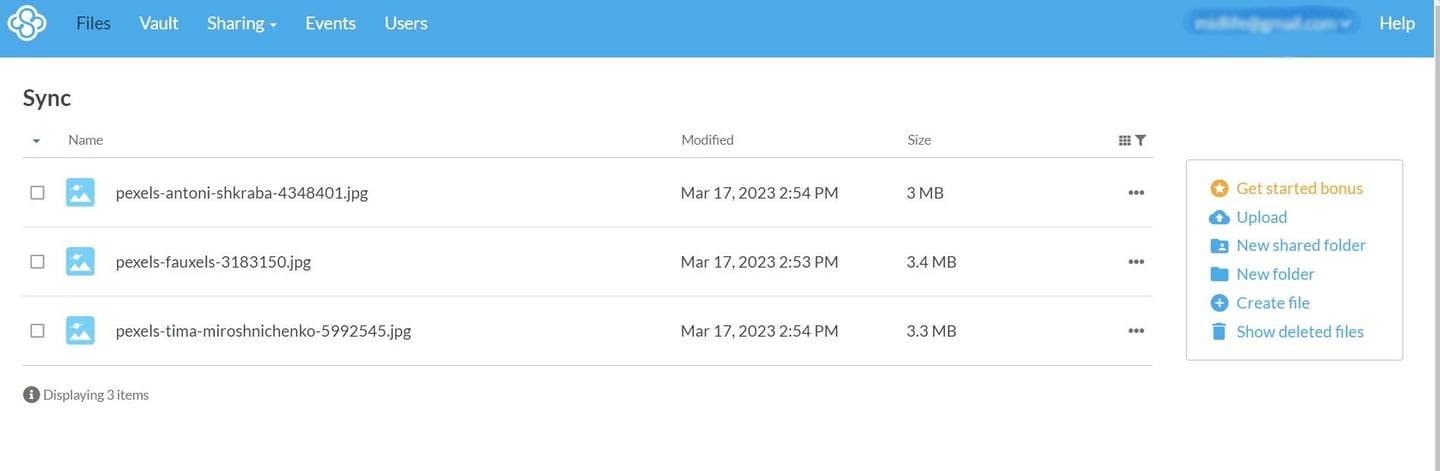
Task: Click the Sync cloud logo icon
Action: 27,23
